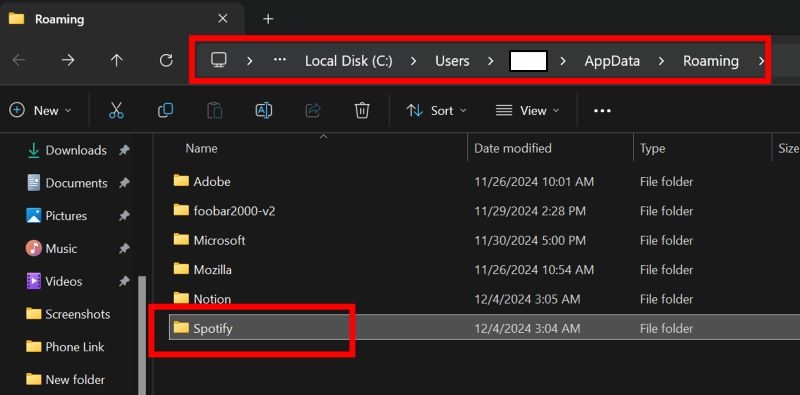Sort by Type column header
This screenshot has height=395, width=800.
(x=653, y=149)
